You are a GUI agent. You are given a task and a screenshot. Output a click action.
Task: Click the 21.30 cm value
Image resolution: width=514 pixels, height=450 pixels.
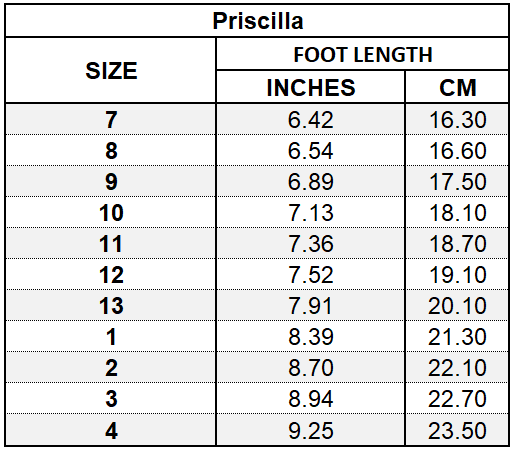coord(457,336)
